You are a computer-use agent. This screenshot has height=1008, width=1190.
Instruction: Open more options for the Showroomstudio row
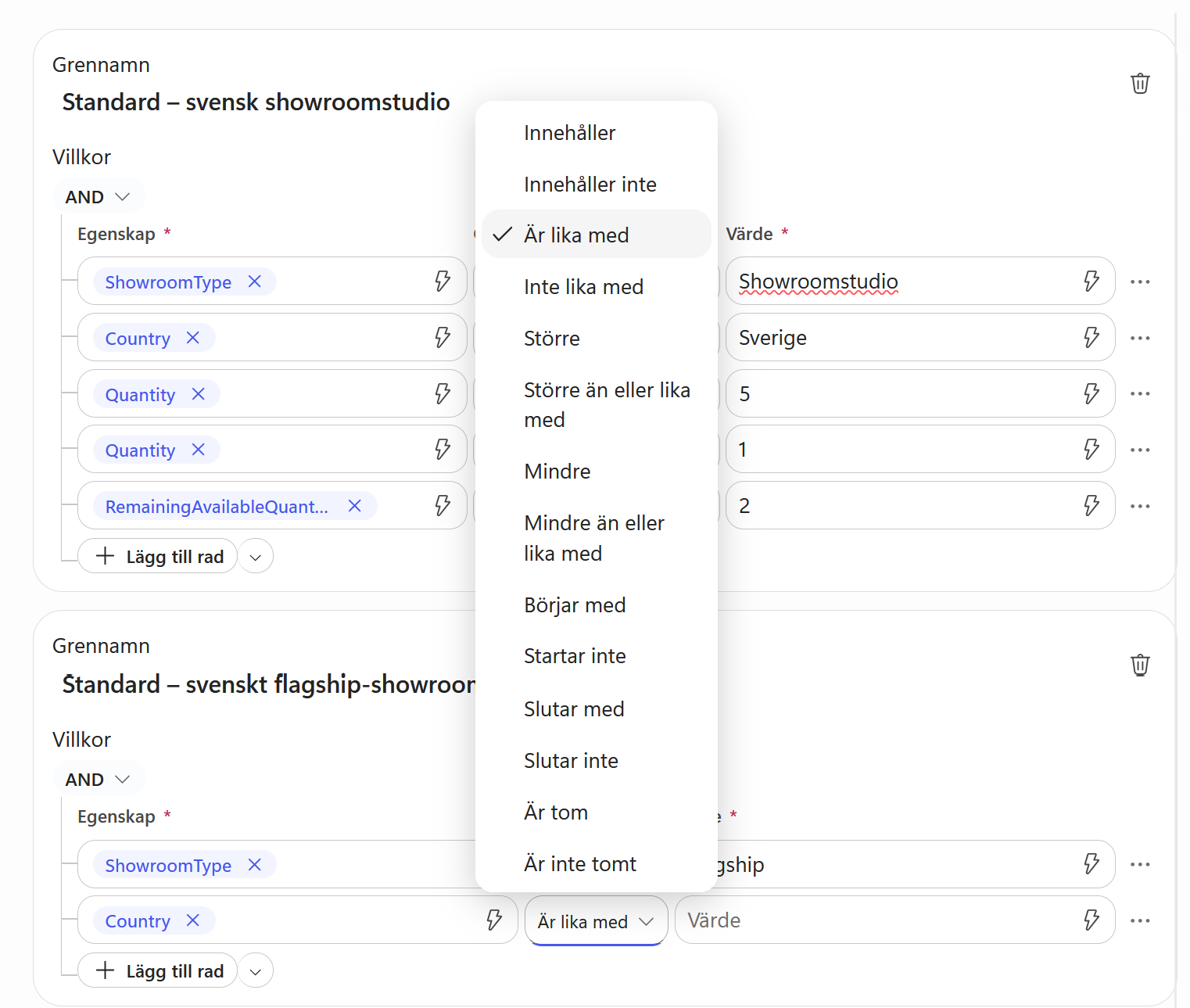[x=1140, y=282]
